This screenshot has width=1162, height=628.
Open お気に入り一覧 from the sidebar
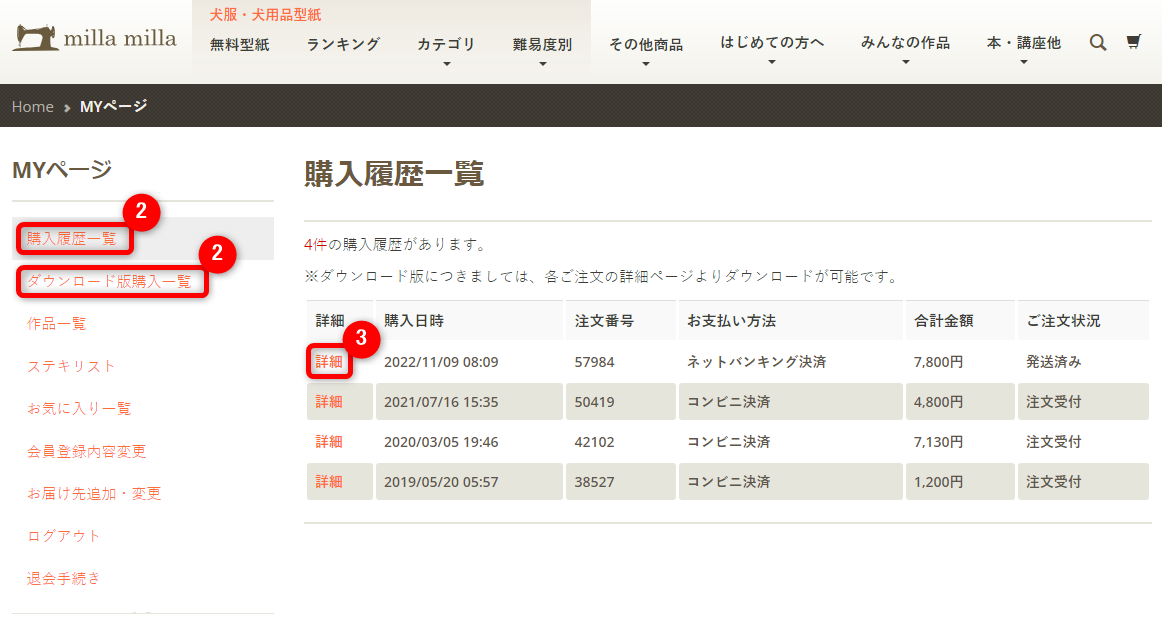click(79, 408)
